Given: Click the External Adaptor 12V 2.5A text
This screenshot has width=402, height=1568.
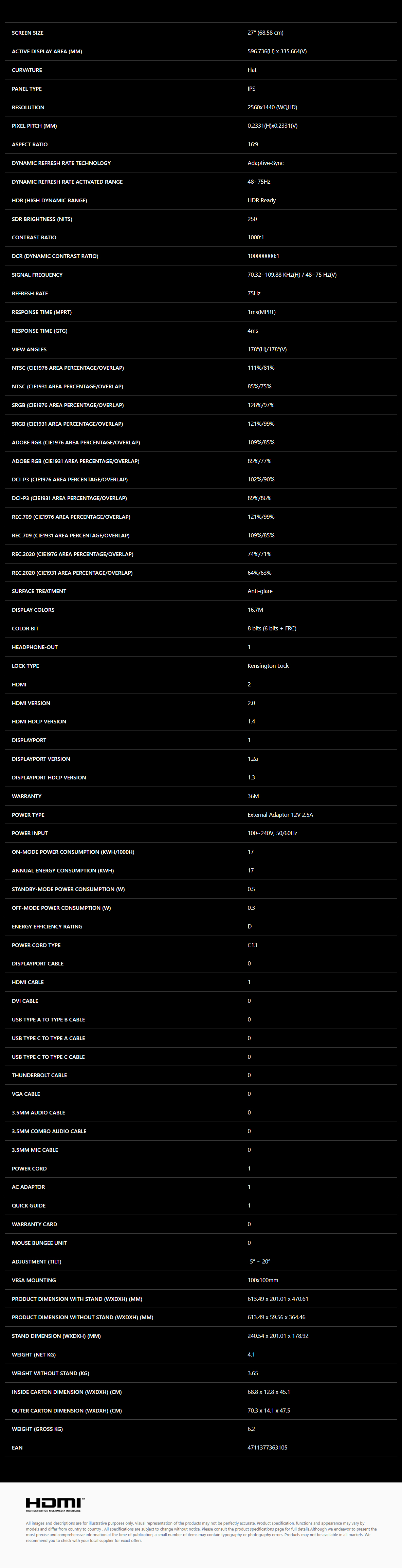Looking at the screenshot, I should (x=280, y=815).
